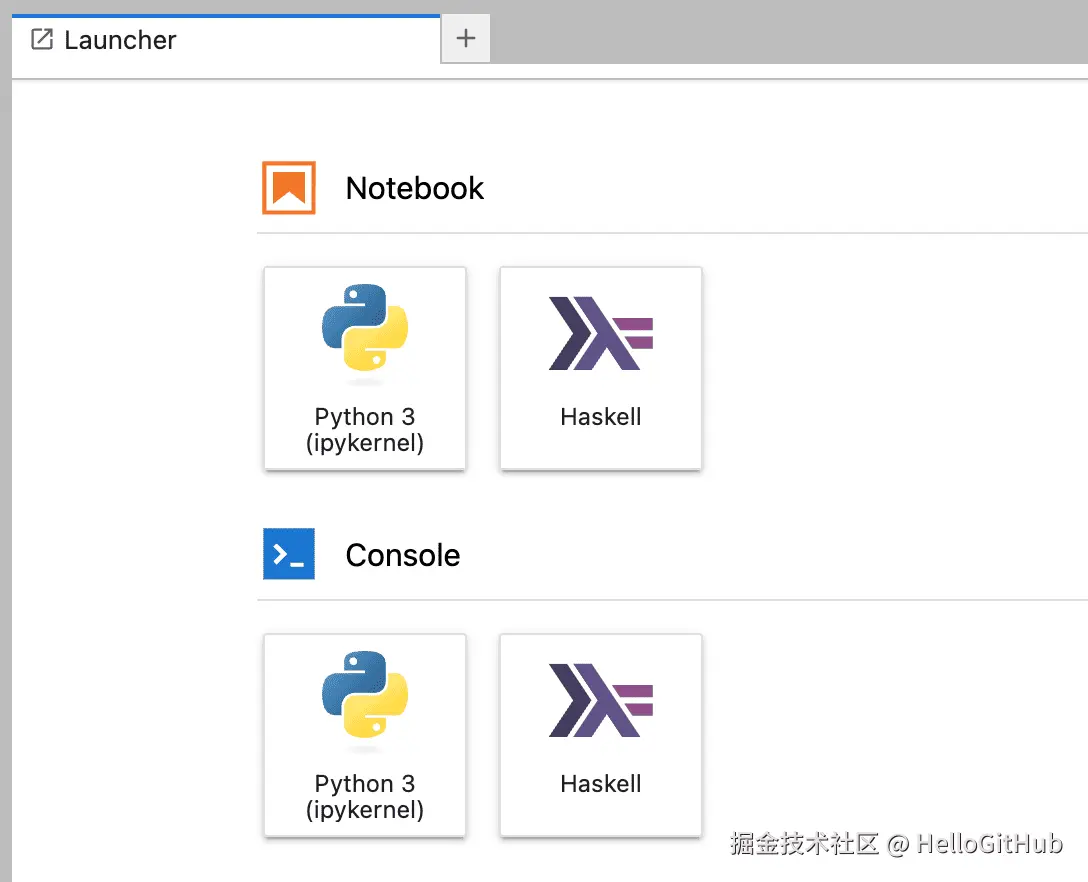
Task: Launch a Haskell notebook card
Action: click(x=601, y=368)
